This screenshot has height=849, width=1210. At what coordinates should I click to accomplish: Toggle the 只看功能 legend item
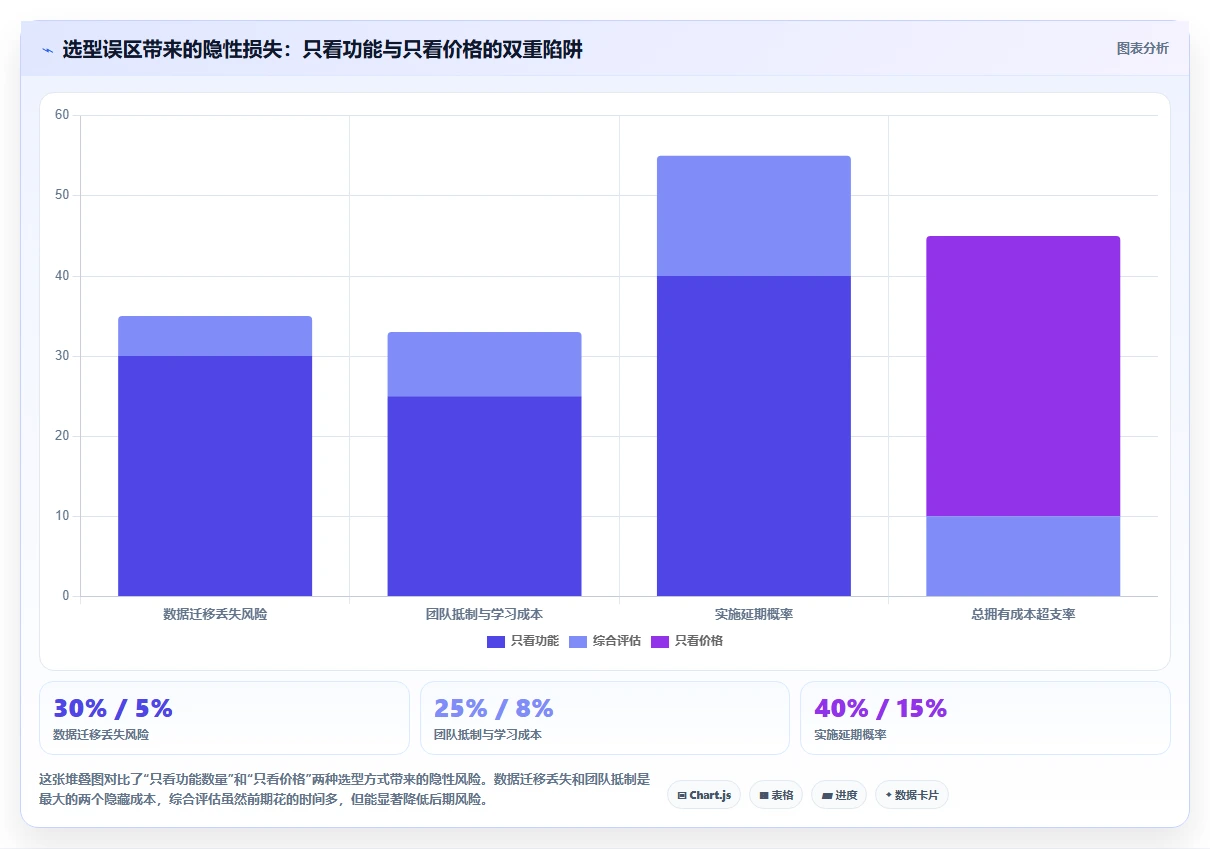pos(523,641)
